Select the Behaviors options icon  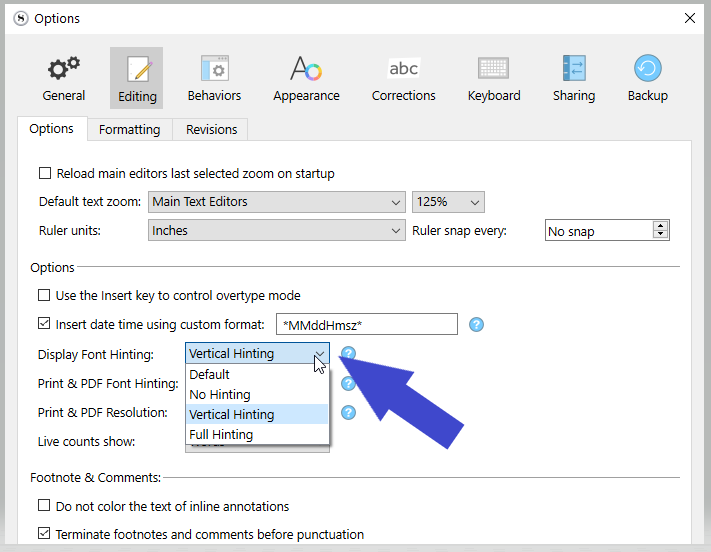point(214,78)
